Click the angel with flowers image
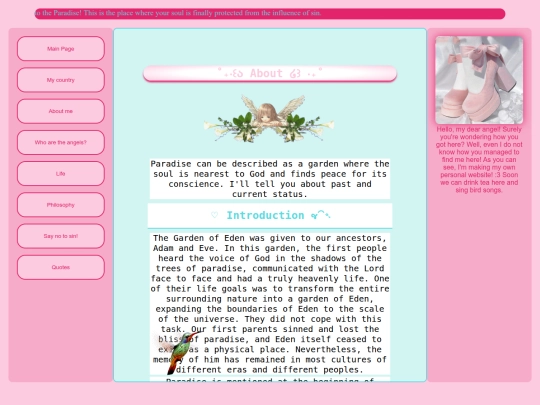 pyautogui.click(x=269, y=119)
